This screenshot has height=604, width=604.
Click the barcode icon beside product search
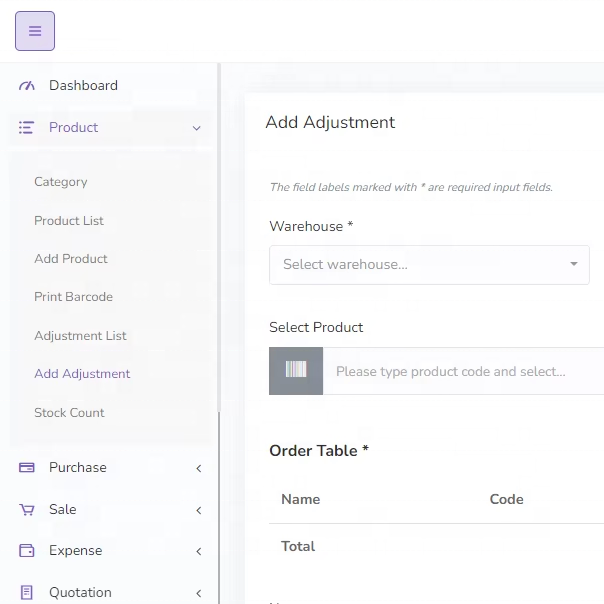pyautogui.click(x=296, y=371)
